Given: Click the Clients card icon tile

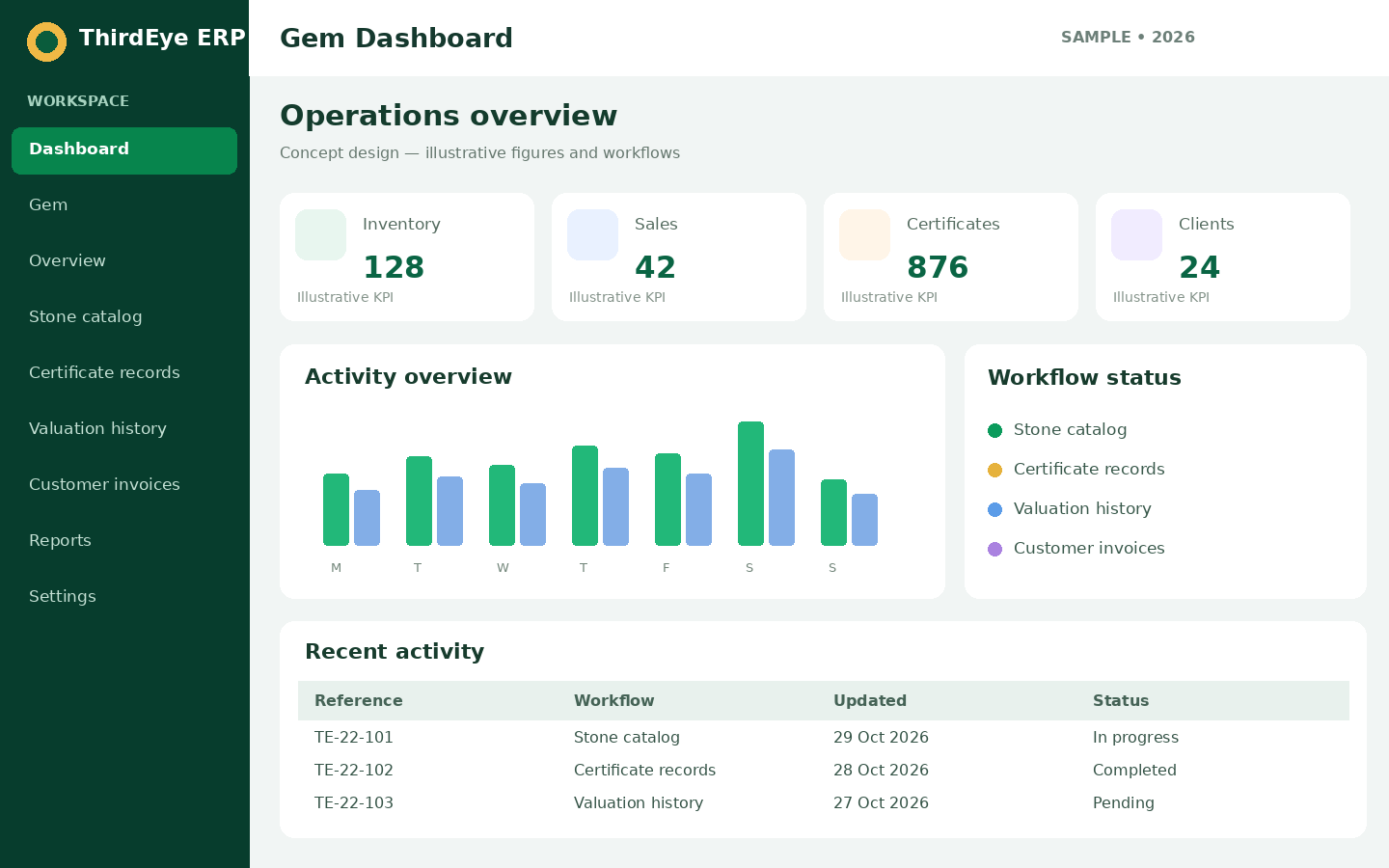Looking at the screenshot, I should 1136,234.
